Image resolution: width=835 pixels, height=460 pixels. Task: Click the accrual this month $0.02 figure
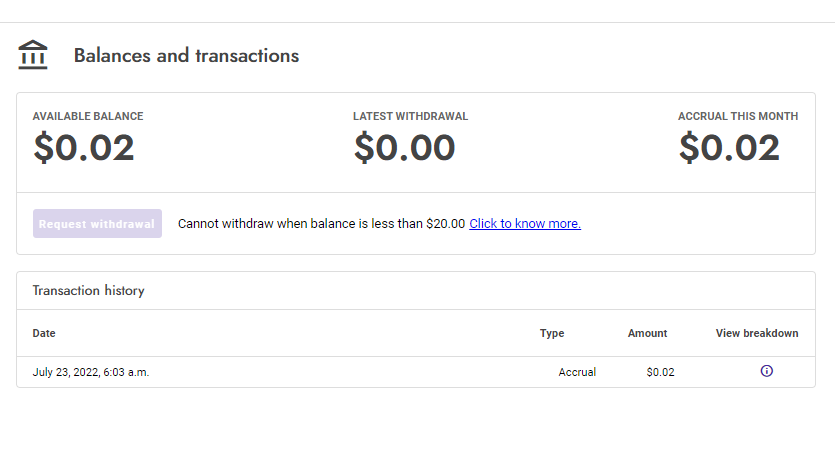tap(729, 148)
